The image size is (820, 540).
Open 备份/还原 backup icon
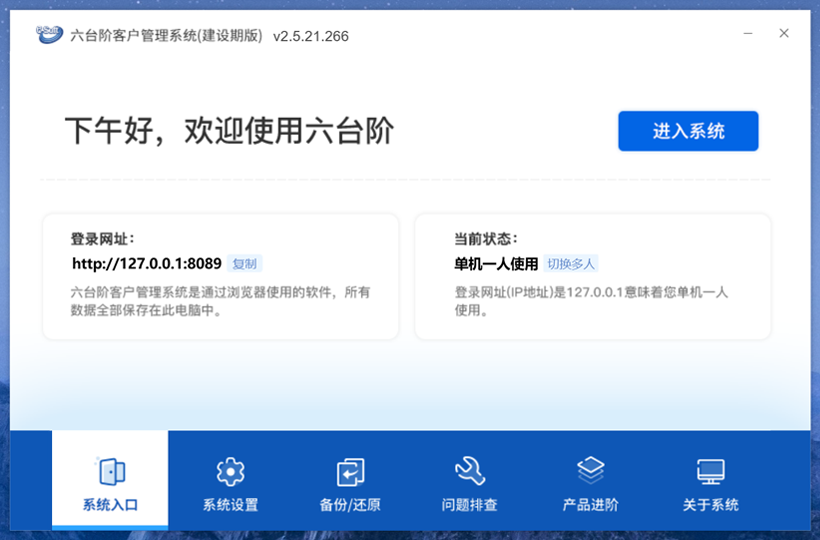(350, 471)
